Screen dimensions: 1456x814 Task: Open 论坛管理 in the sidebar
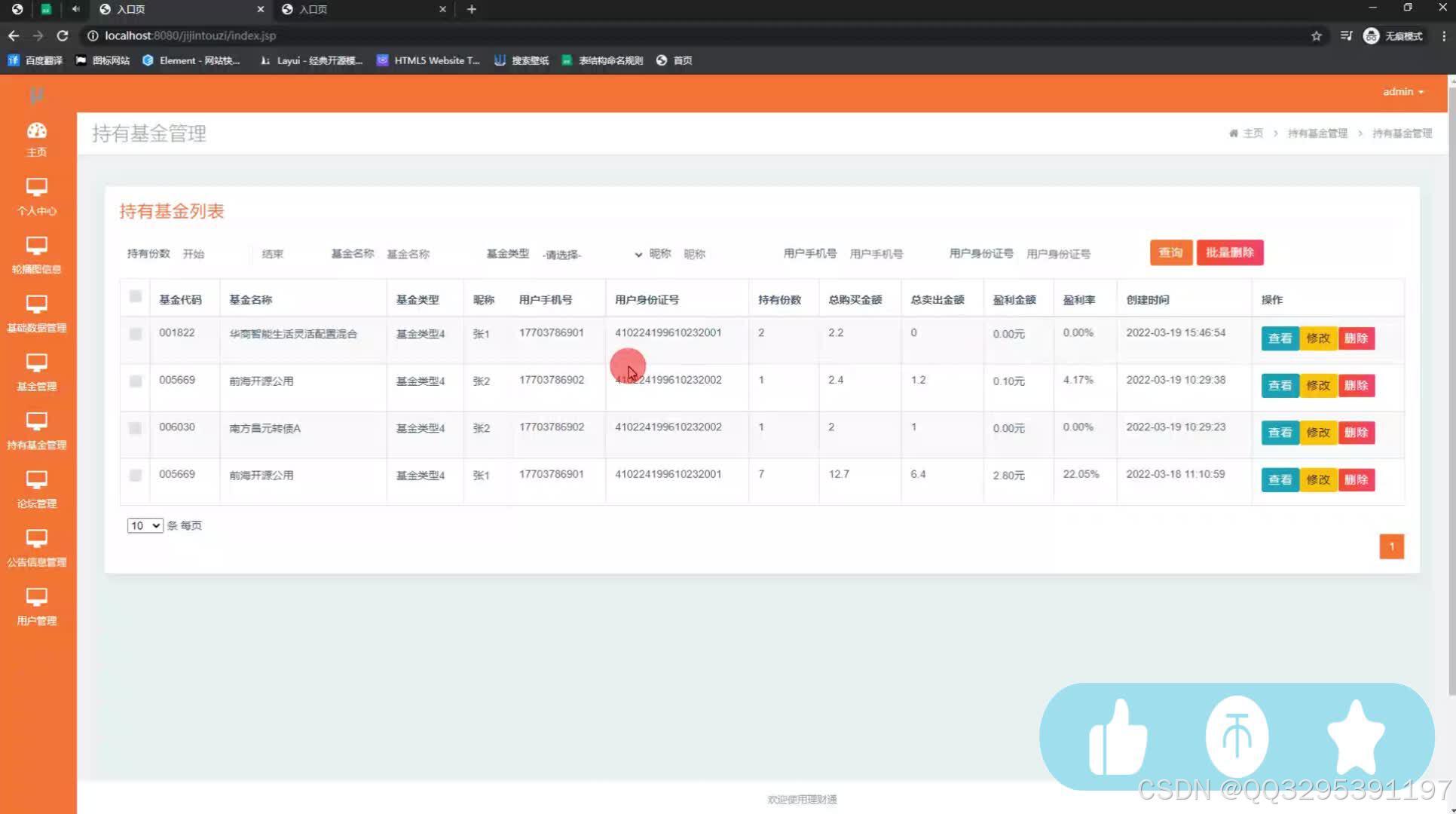(37, 491)
